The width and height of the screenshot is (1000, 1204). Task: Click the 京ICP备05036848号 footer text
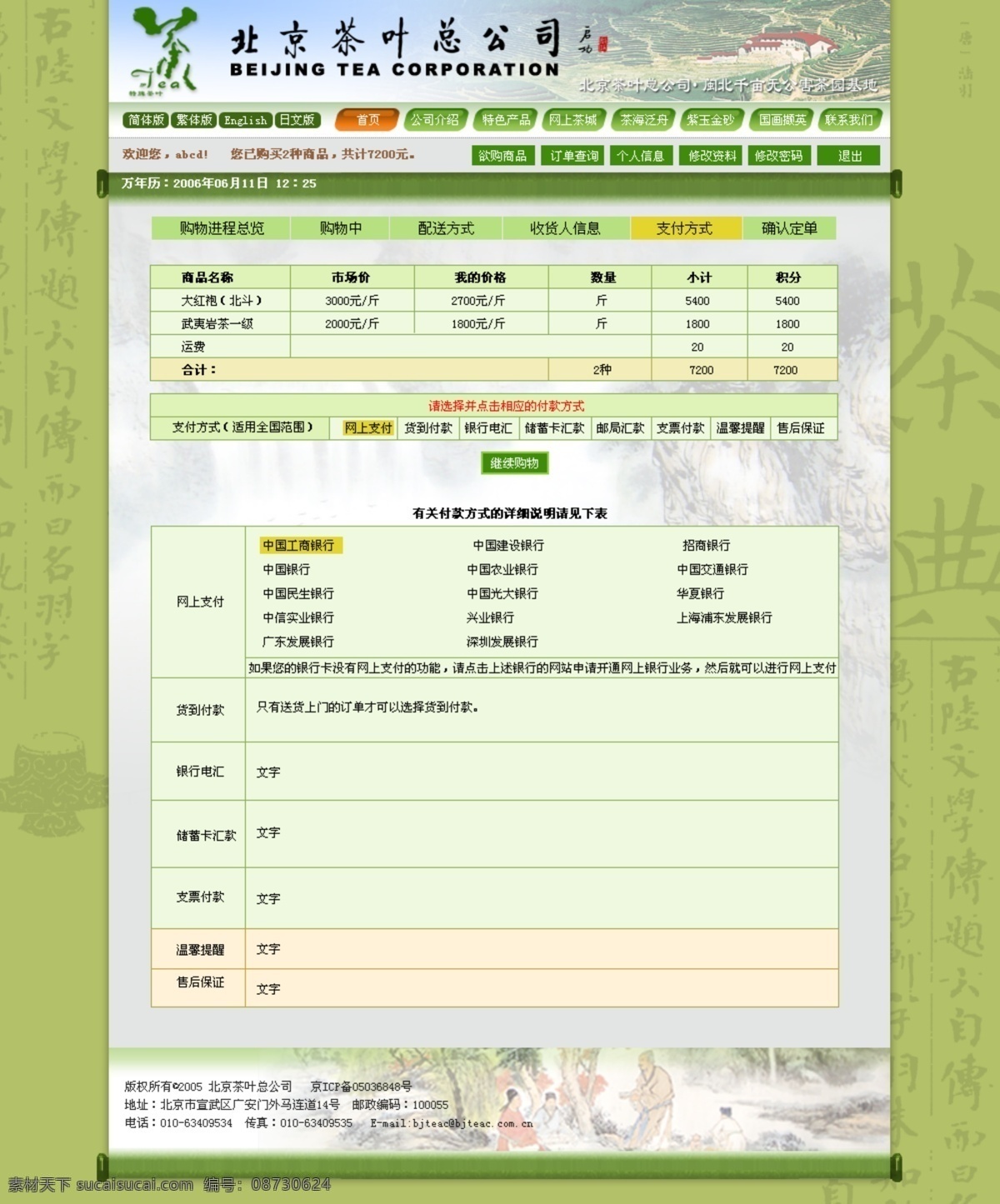[x=361, y=1087]
